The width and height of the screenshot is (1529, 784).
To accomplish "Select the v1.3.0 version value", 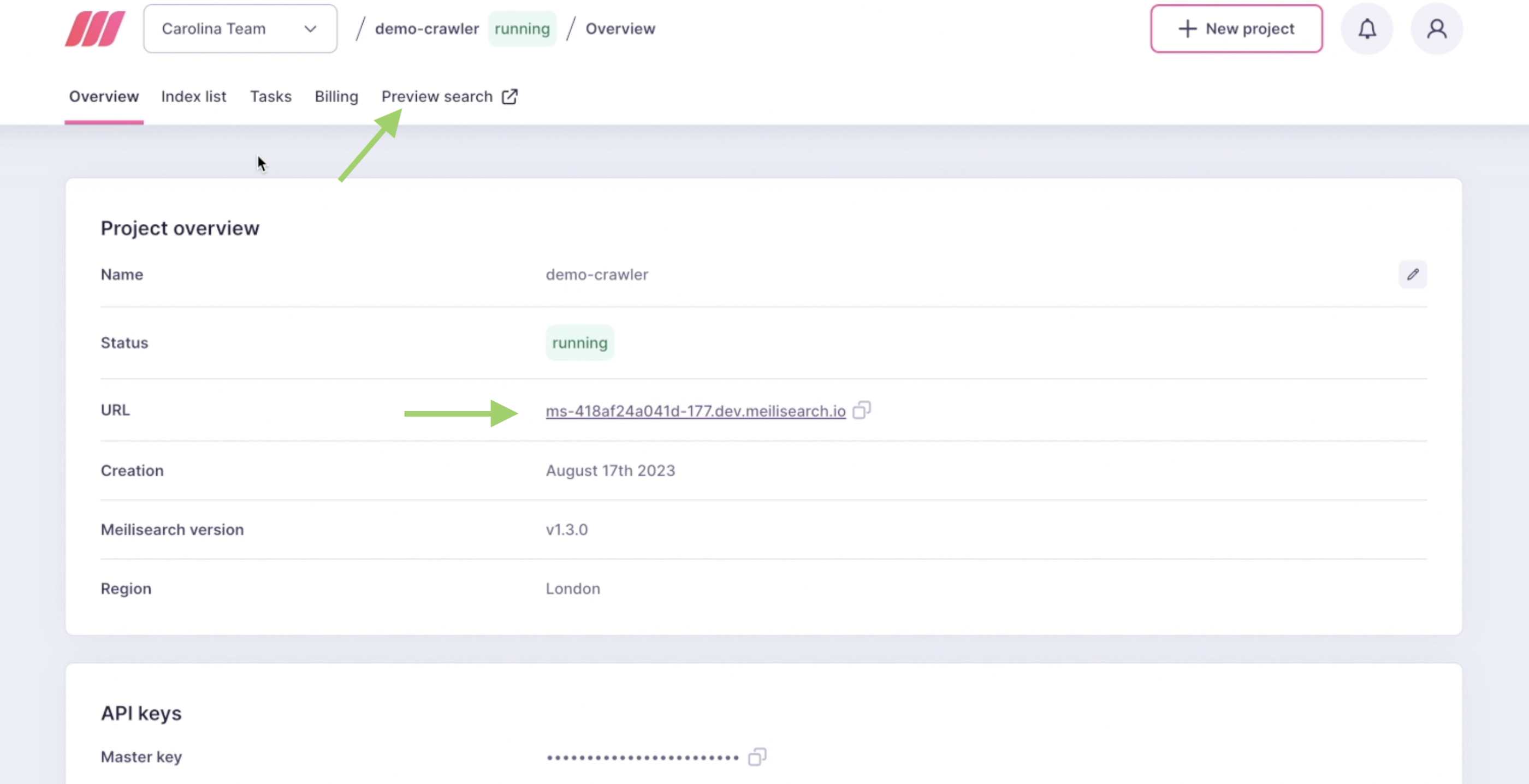I will [x=567, y=530].
